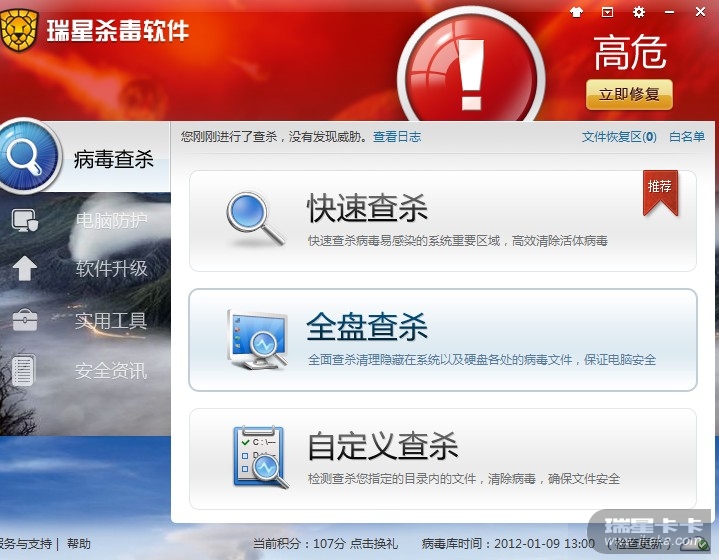Click the 全盘查杀 monitor icon
Image resolution: width=719 pixels, height=560 pixels.
(258, 340)
